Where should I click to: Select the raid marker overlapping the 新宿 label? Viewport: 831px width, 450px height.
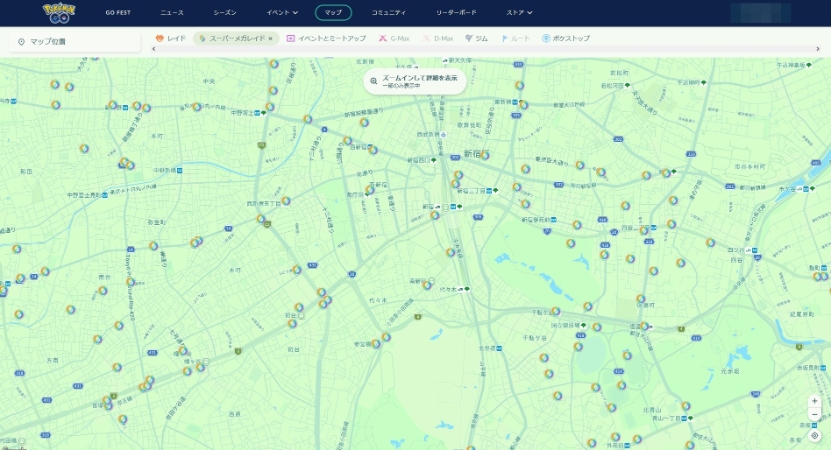(484, 155)
